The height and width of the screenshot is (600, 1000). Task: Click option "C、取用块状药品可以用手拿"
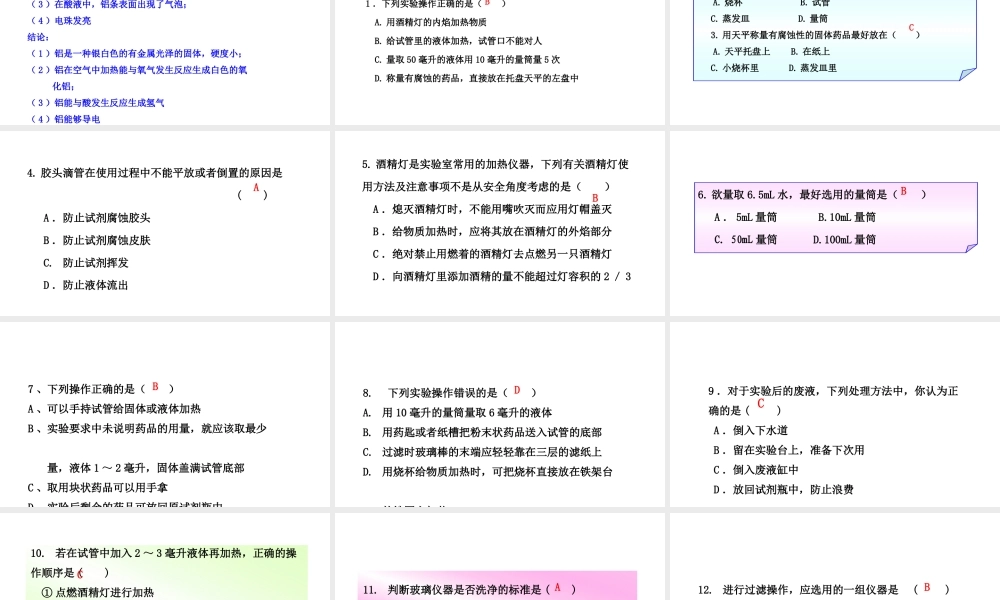point(98,488)
